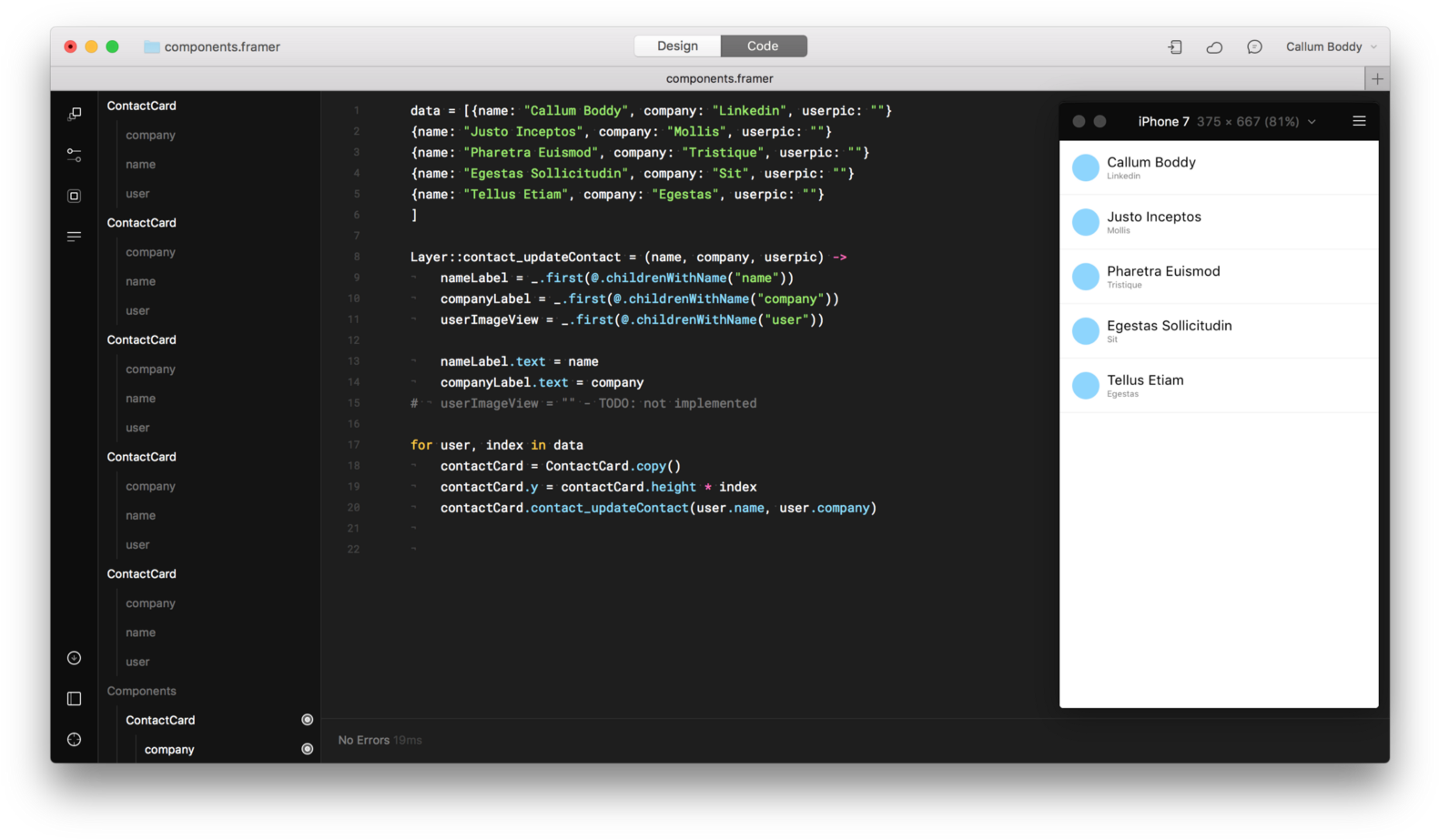Open the Callum Boddy account dropdown
Screen dimensions: 1439x840
pyautogui.click(x=1331, y=47)
